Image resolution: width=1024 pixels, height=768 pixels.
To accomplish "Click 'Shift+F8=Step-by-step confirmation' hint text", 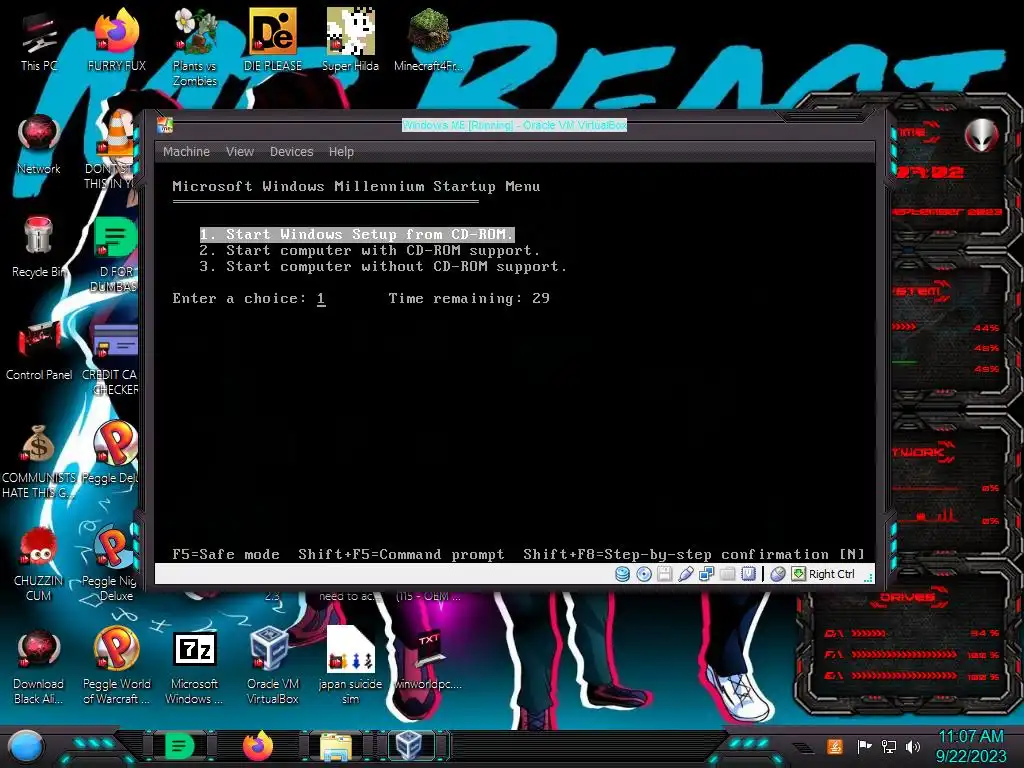I will pos(676,554).
